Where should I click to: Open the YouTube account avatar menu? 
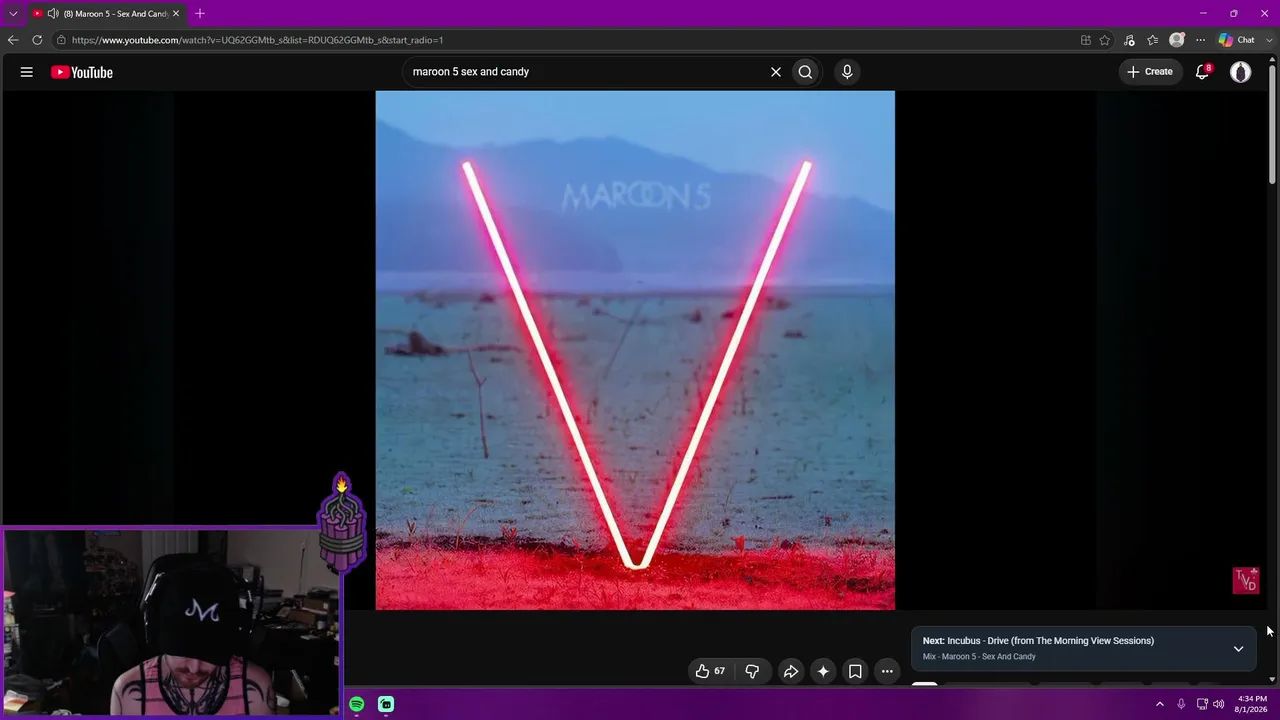tap(1240, 72)
